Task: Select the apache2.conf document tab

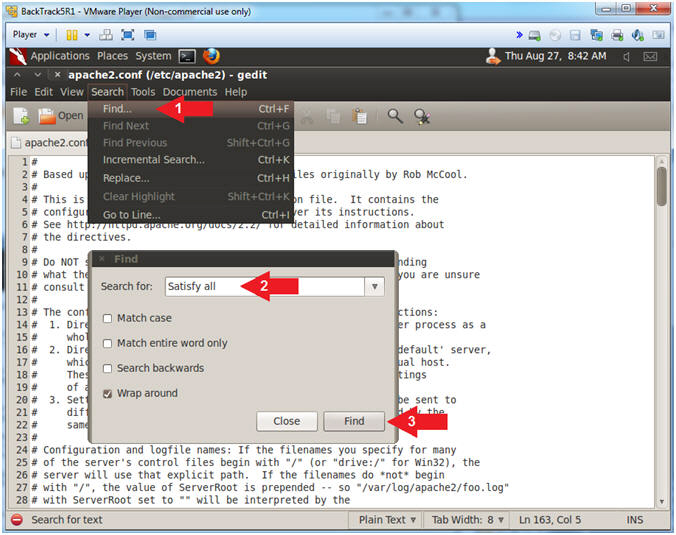Action: 49,143
